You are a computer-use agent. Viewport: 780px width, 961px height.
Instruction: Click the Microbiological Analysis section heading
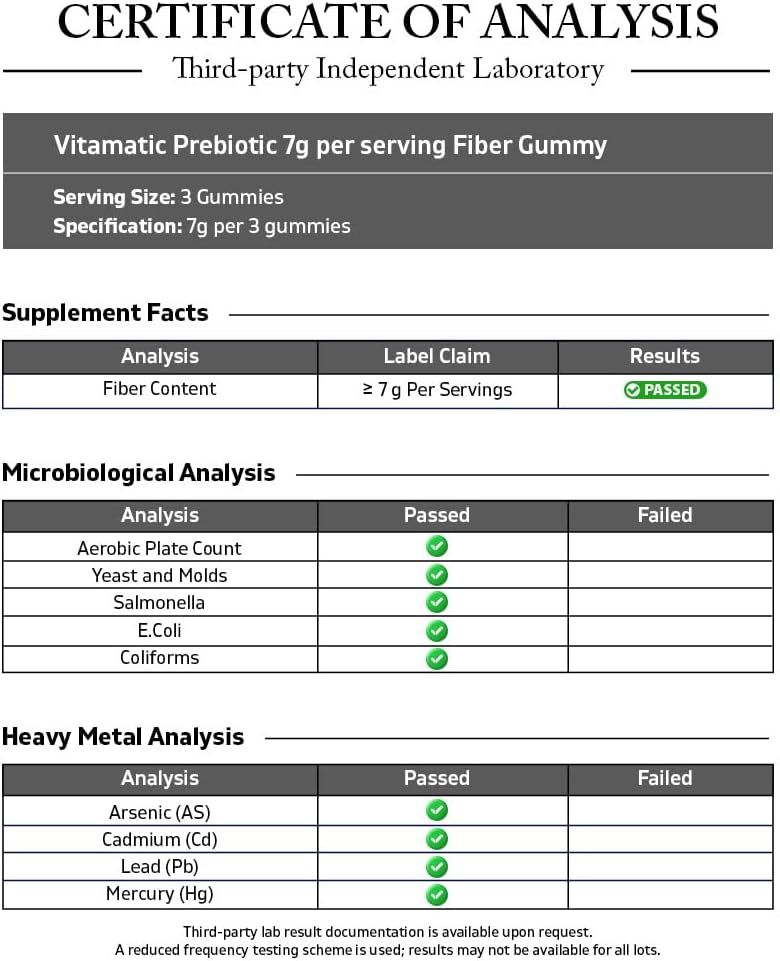click(x=139, y=473)
